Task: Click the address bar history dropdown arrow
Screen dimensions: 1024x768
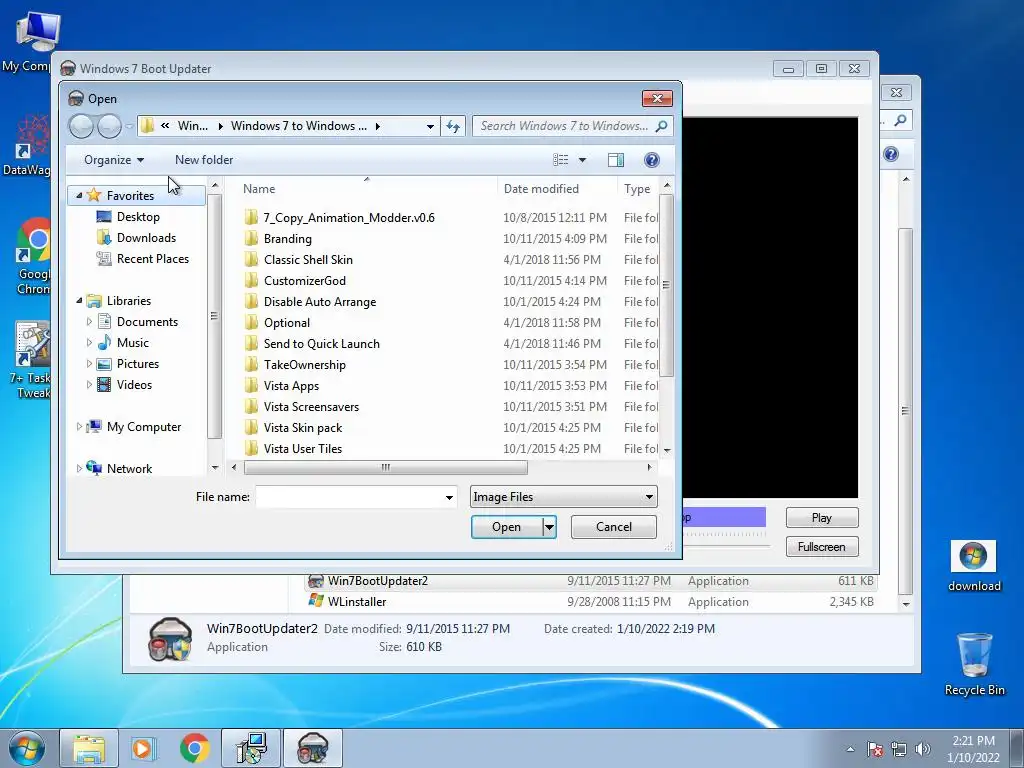Action: pos(430,127)
